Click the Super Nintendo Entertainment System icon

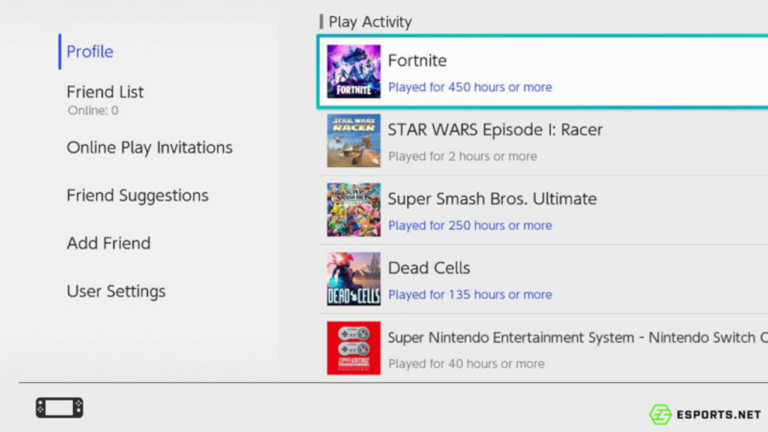[354, 348]
